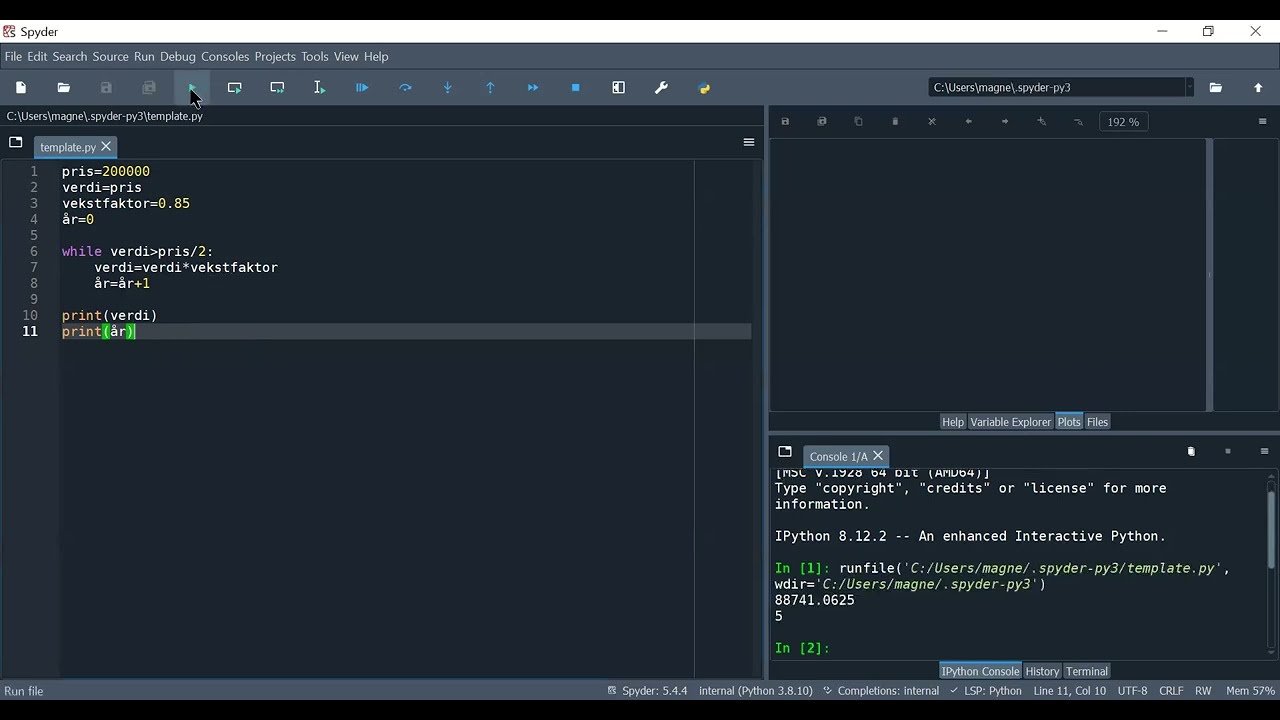The height and width of the screenshot is (720, 1280).
Task: Clear console (remove variables) icon
Action: 1191,452
